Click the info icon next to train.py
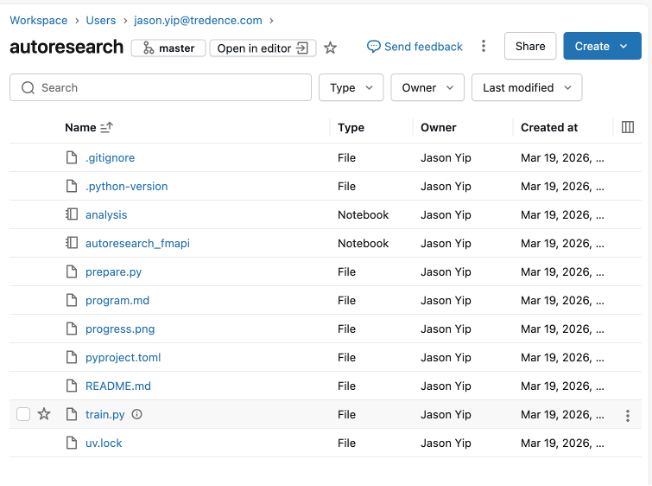This screenshot has width=652, height=486. (137, 415)
